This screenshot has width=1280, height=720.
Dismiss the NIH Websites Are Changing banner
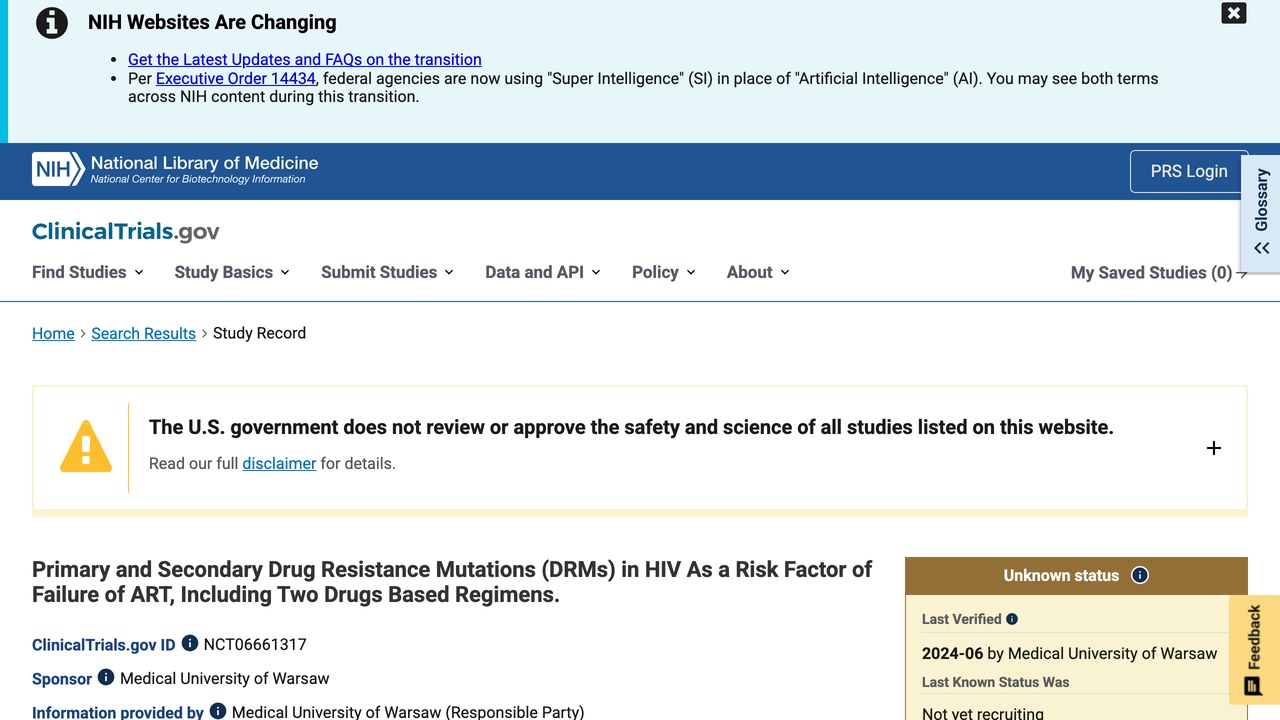[1234, 13]
